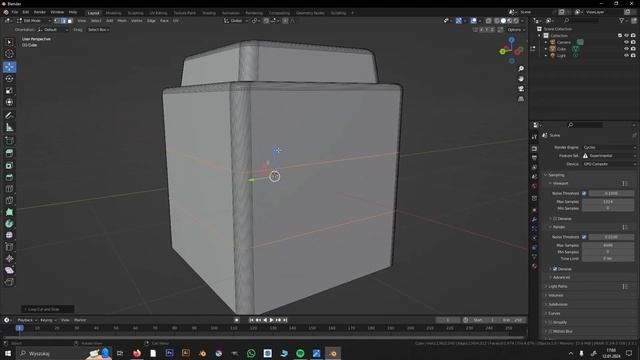Select the Annotate tool
640x360 pixels.
9,116
